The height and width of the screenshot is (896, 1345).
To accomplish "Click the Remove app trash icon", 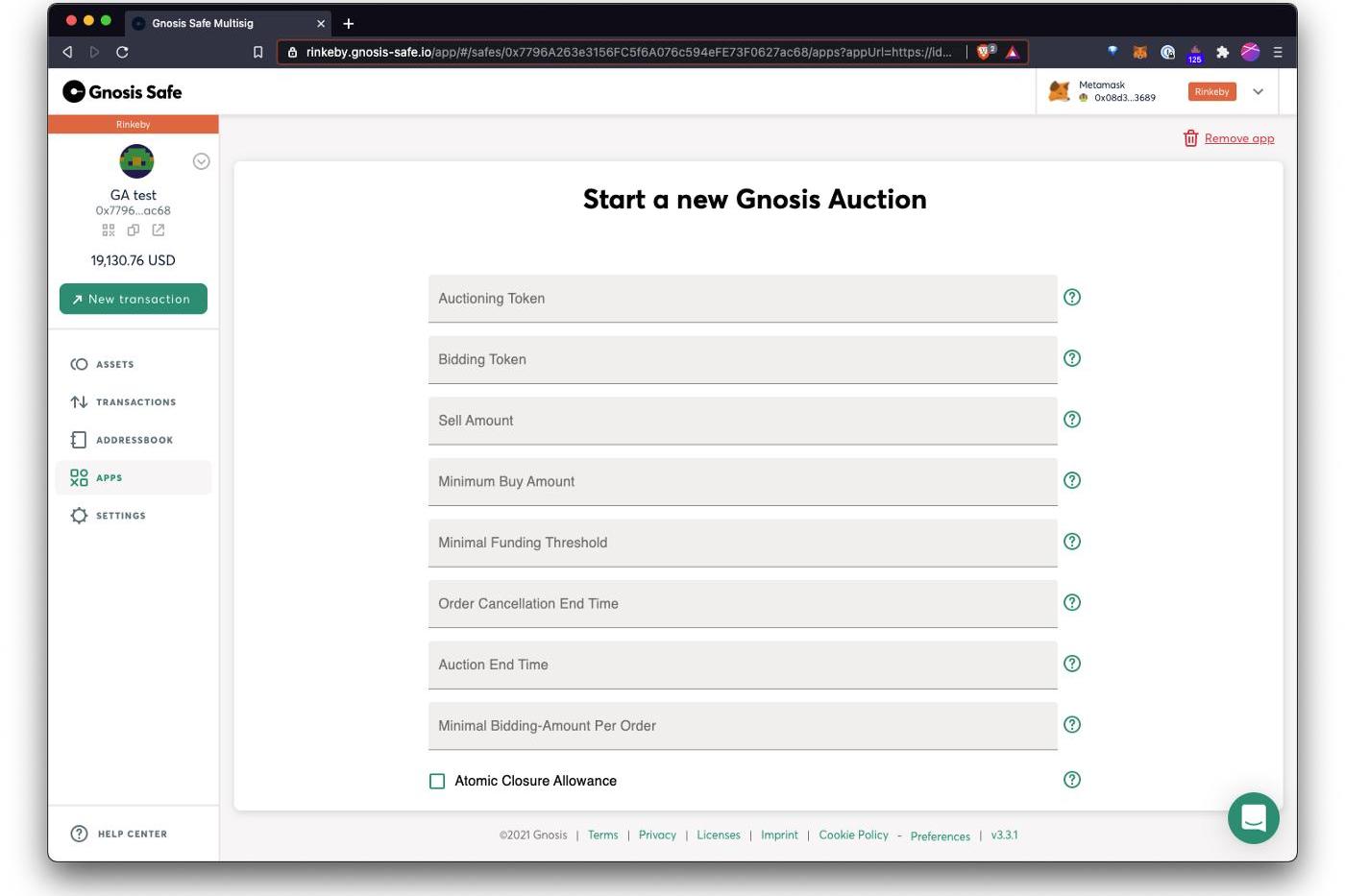I will (1190, 138).
